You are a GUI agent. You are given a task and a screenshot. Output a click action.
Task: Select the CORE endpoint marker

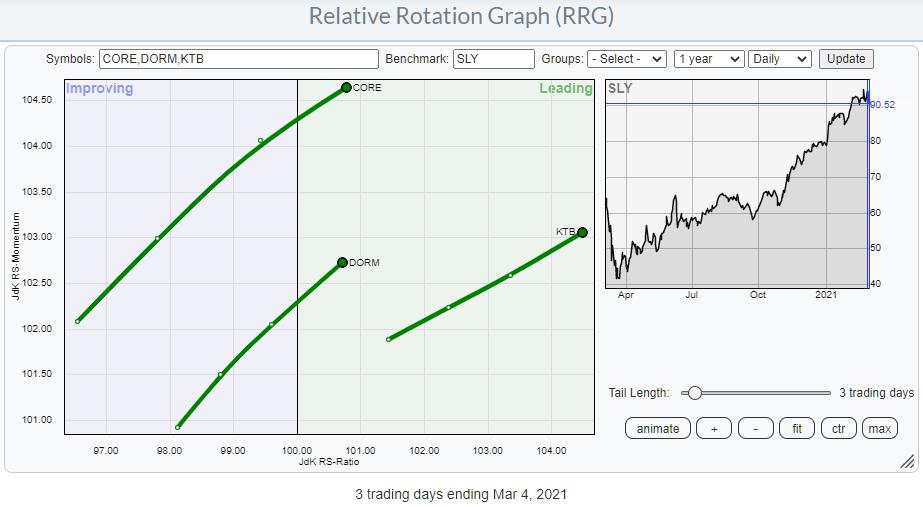click(x=346, y=88)
